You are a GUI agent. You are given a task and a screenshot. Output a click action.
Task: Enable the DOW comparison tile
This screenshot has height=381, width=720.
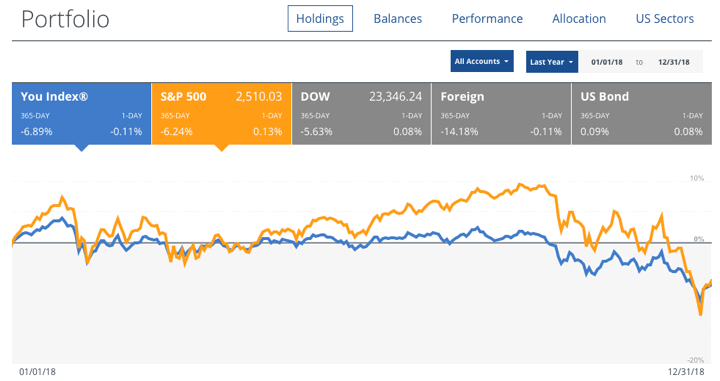pos(361,114)
